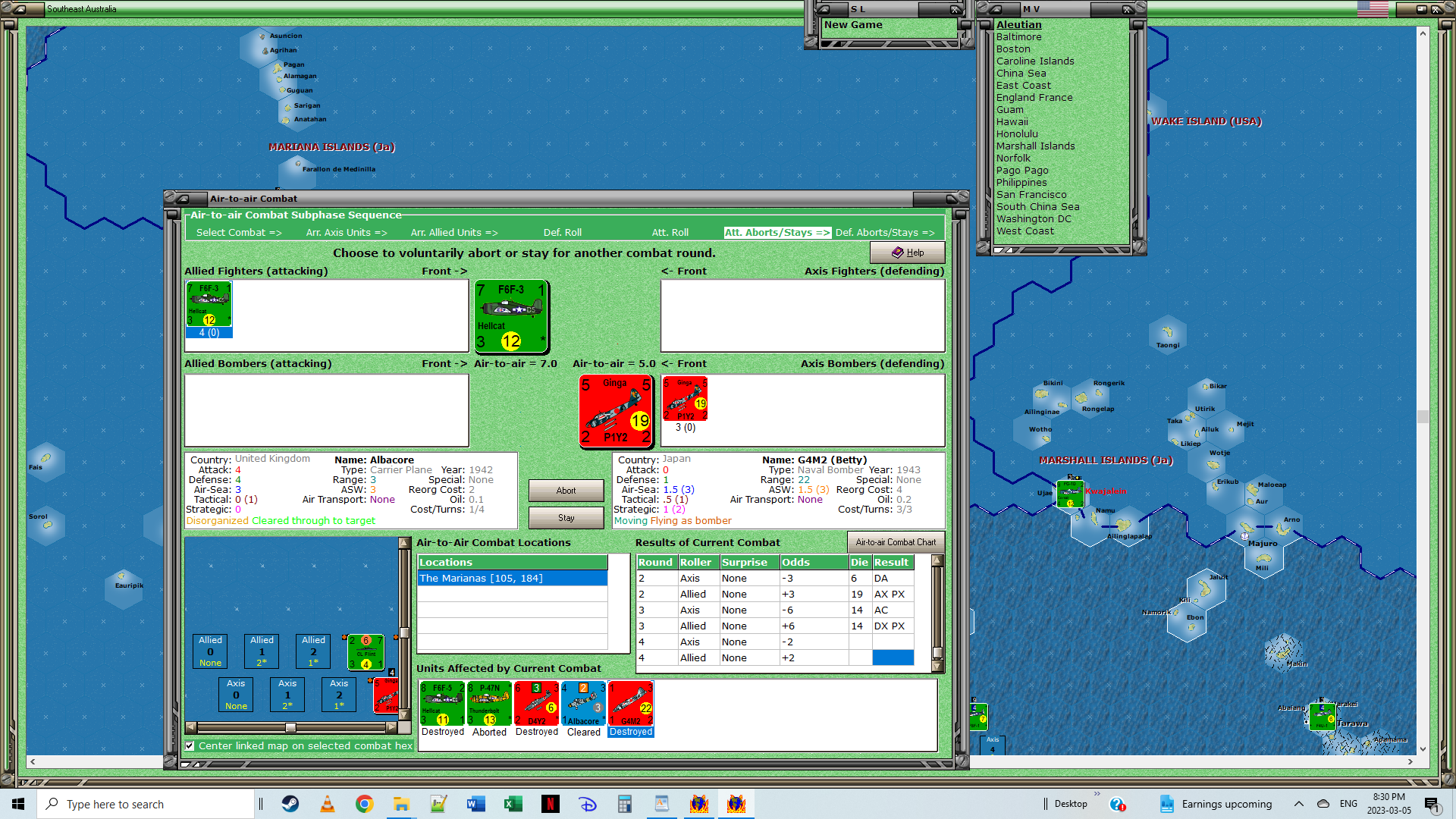
Task: Open Steam from the taskbar
Action: tap(290, 804)
